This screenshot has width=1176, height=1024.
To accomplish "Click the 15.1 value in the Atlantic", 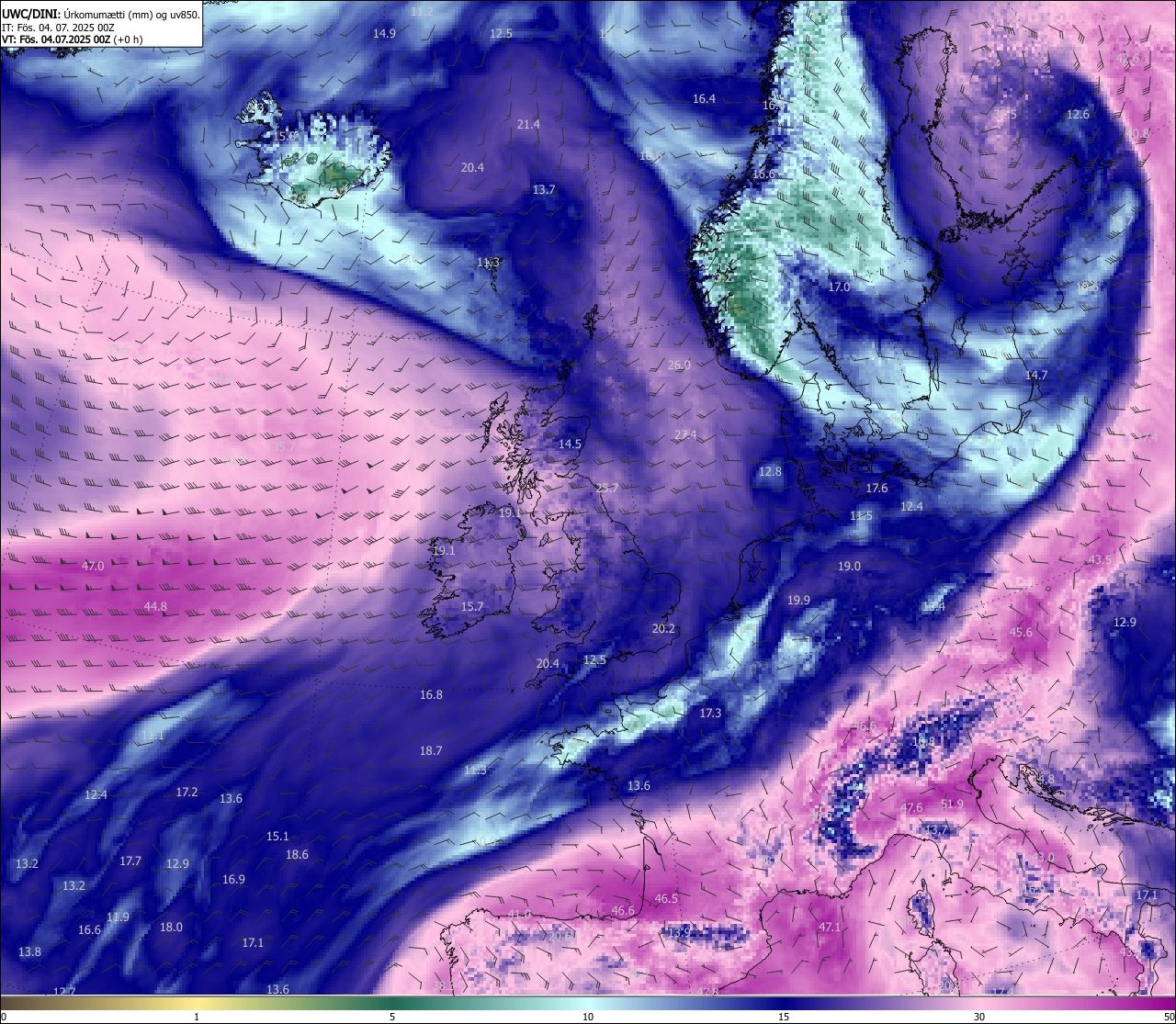I will click(277, 837).
